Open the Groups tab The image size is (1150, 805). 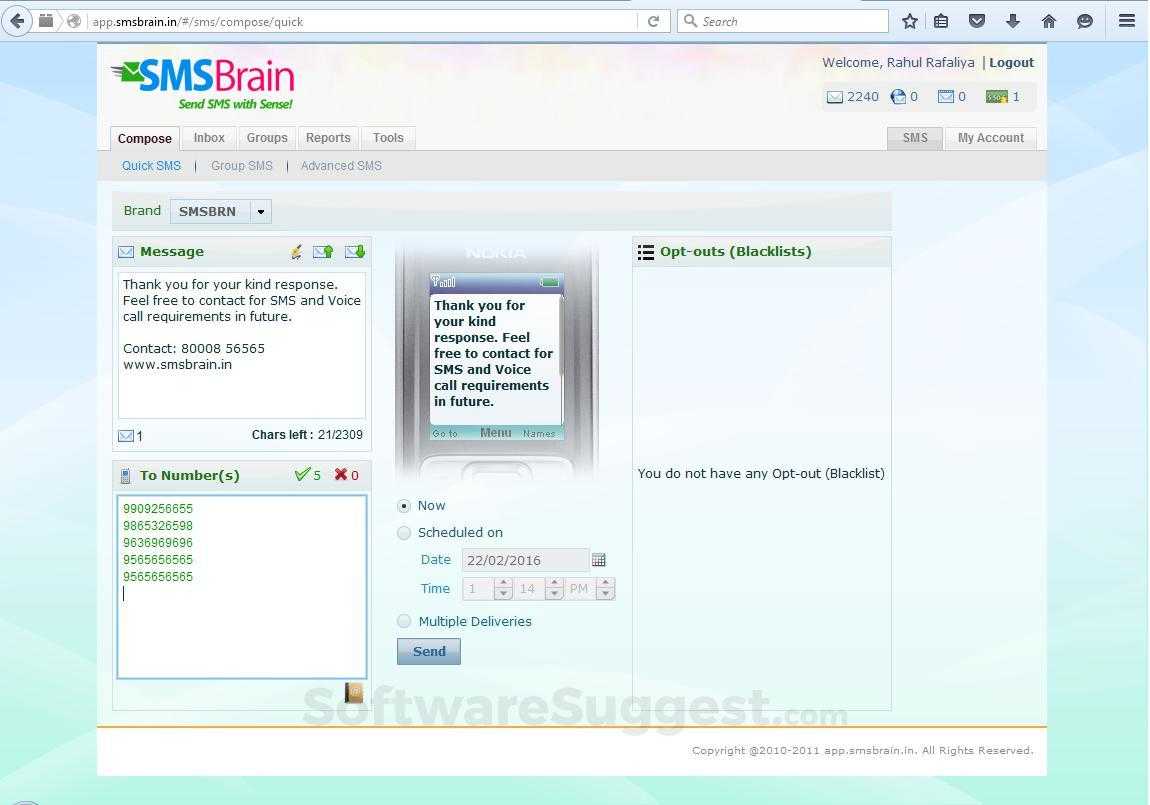click(267, 138)
